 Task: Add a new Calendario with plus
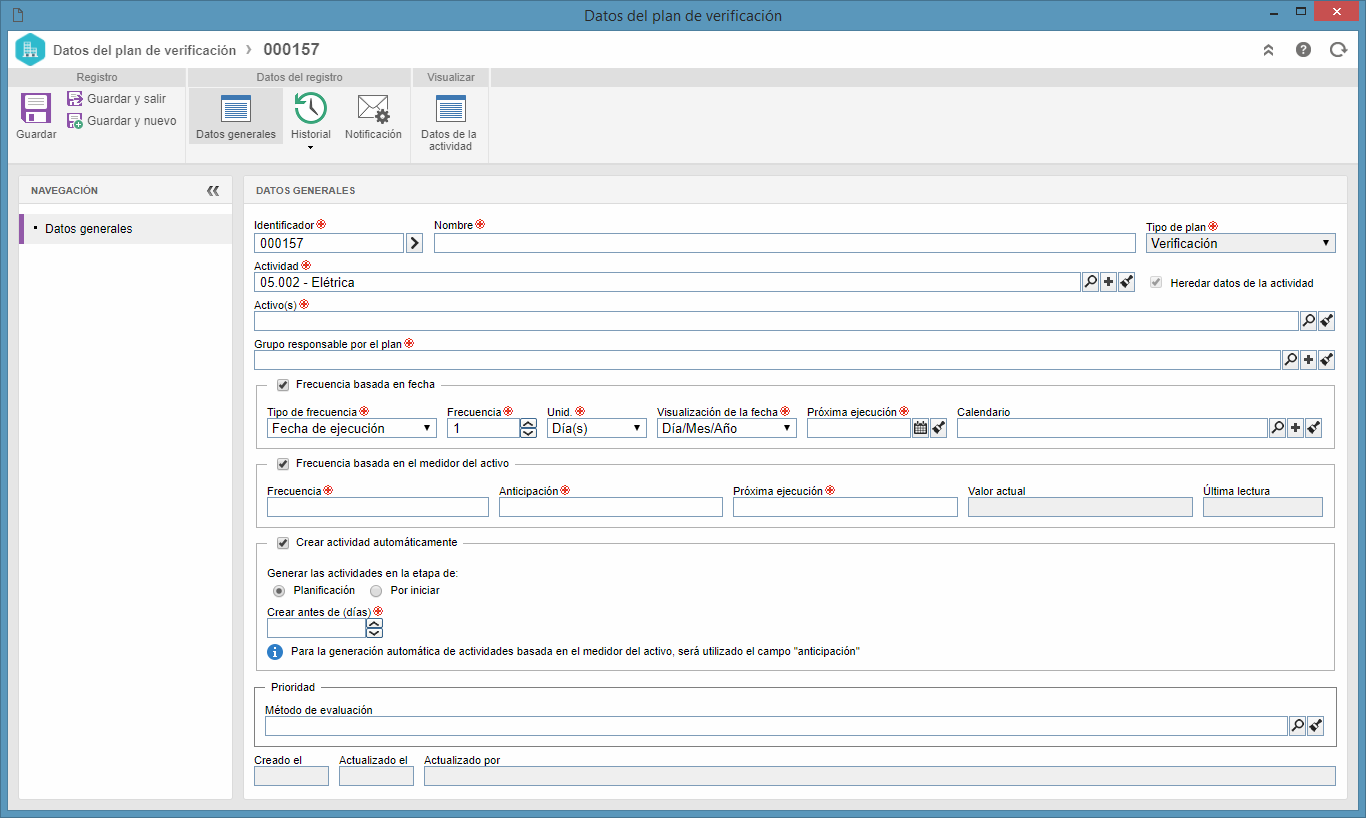(1295, 428)
